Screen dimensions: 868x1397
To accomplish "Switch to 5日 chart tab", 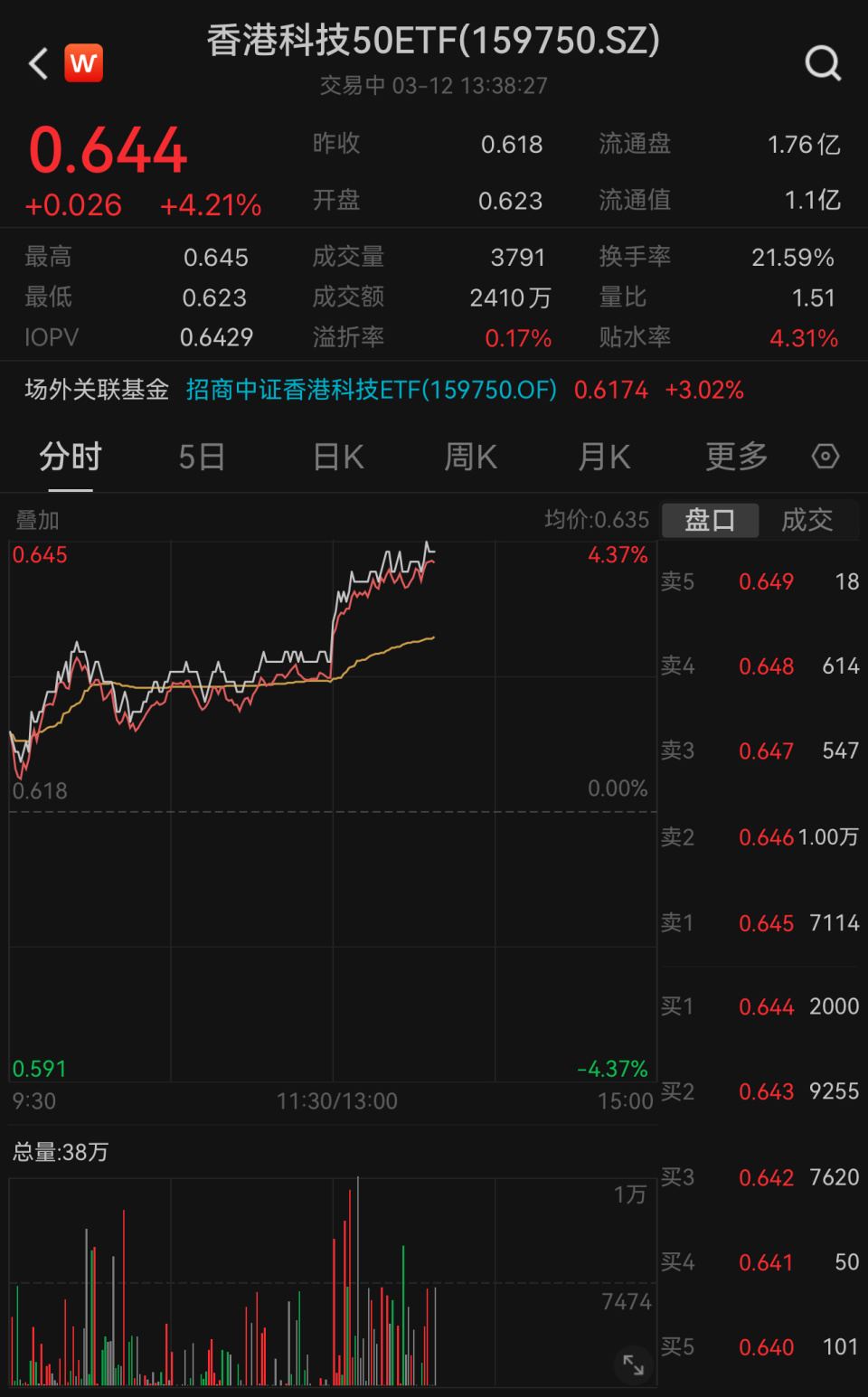I will coord(202,458).
